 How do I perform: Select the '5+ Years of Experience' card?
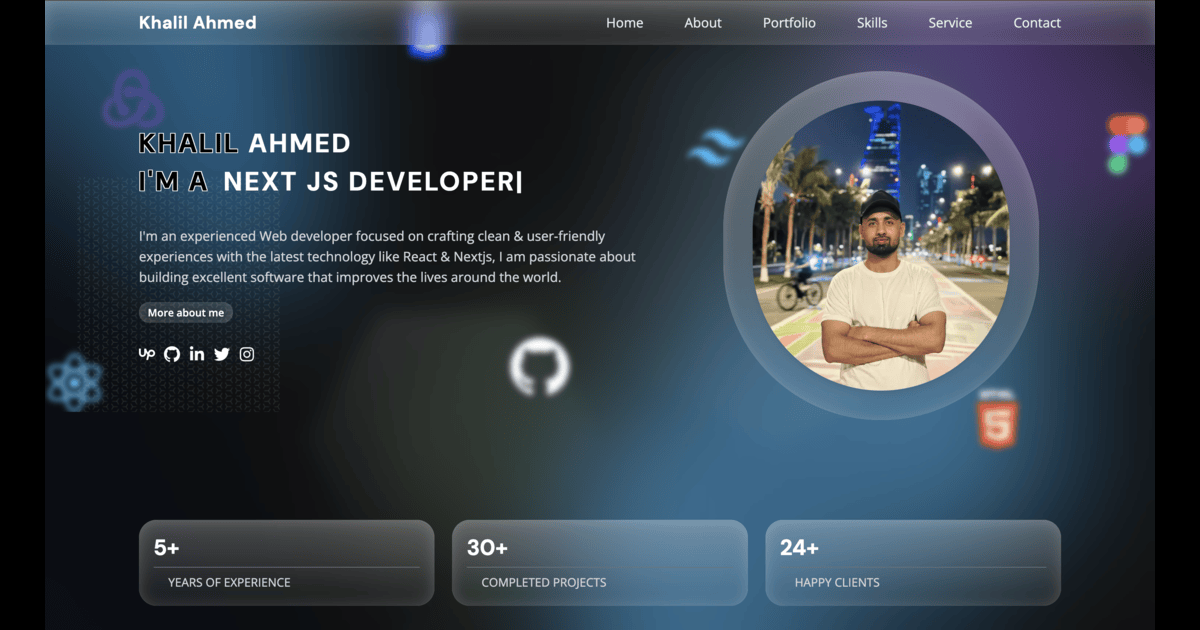pos(286,562)
